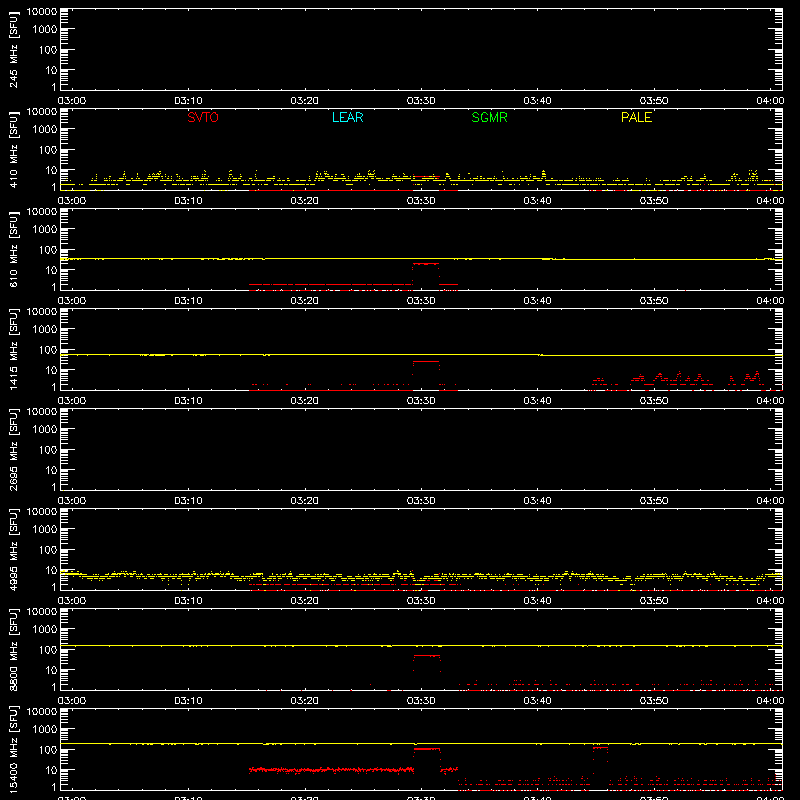Viewport: 800px width, 800px height.
Task: Select the 4995 MHz [SFU] axis title
Action: (13, 549)
